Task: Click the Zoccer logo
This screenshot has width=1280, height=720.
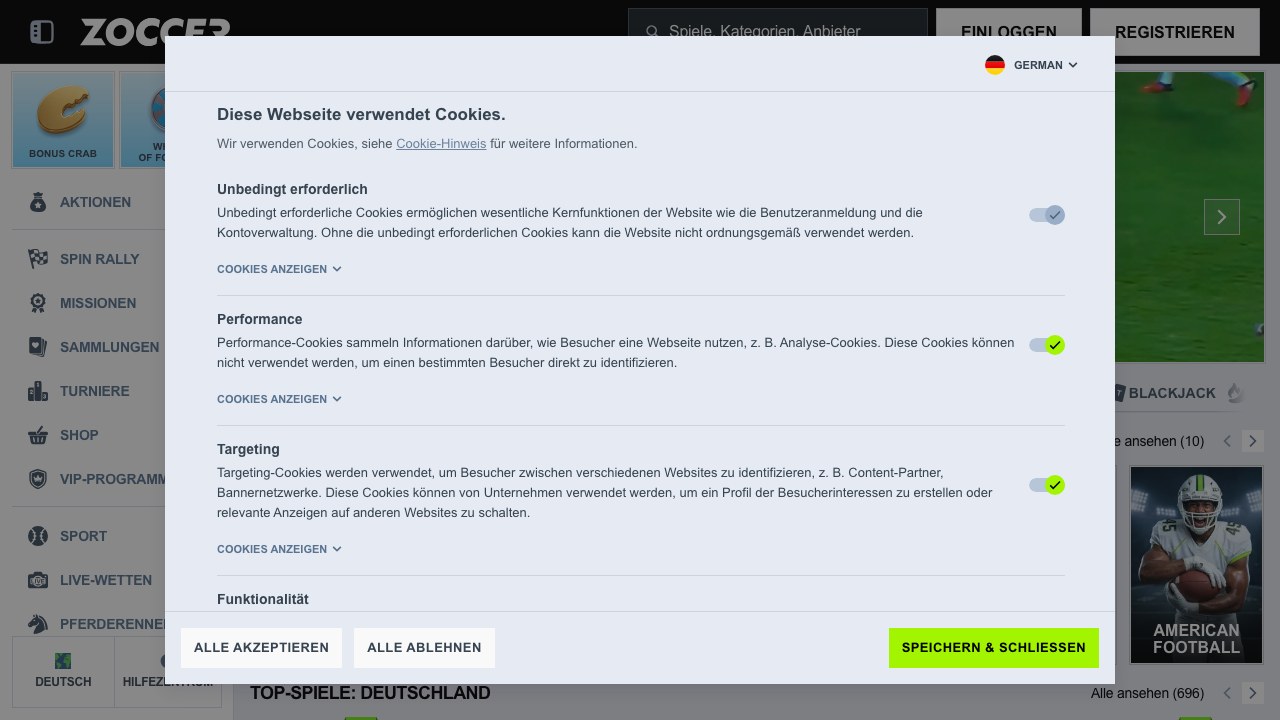Action: [x=155, y=31]
